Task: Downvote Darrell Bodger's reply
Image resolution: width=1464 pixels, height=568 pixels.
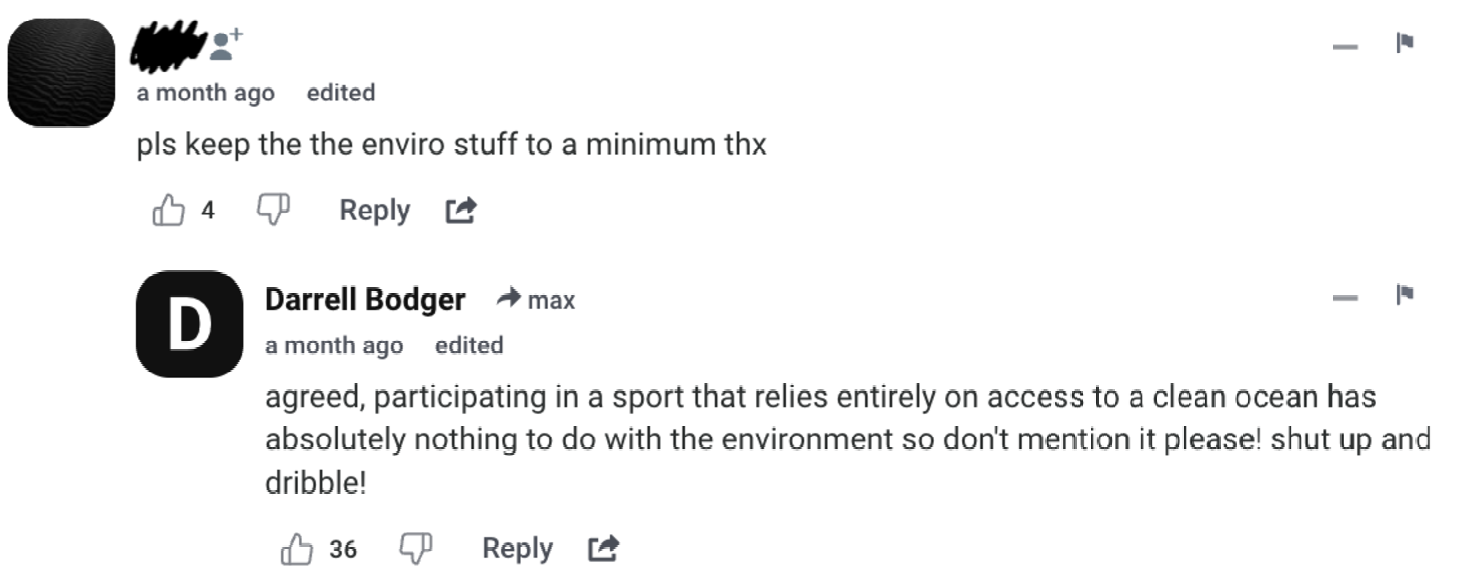Action: (x=415, y=548)
